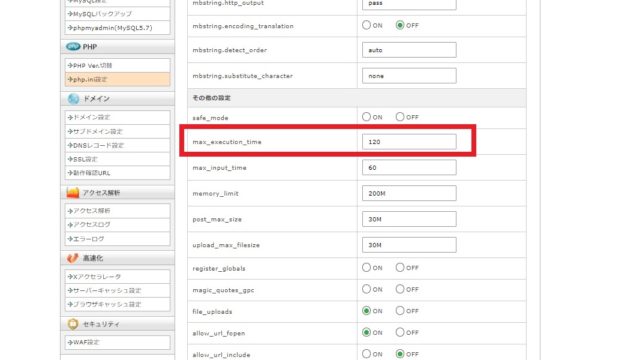
Task: Open phpmyadmin(MySQL5.7) link
Action: pos(117,28)
